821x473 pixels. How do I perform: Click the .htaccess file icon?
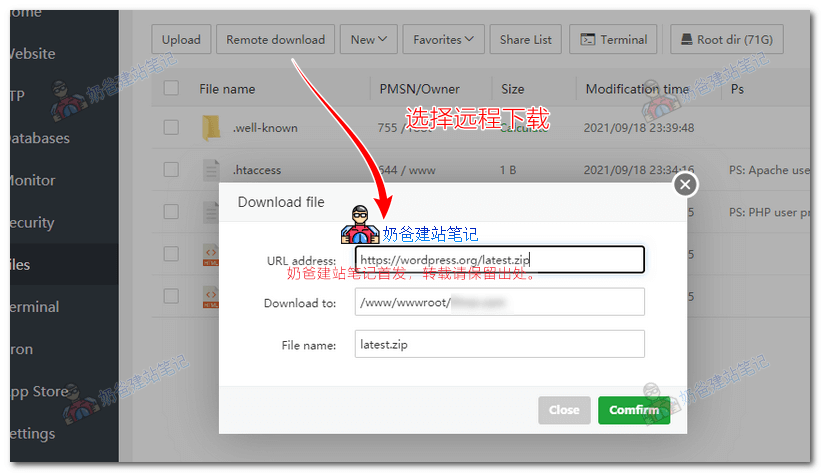211,170
